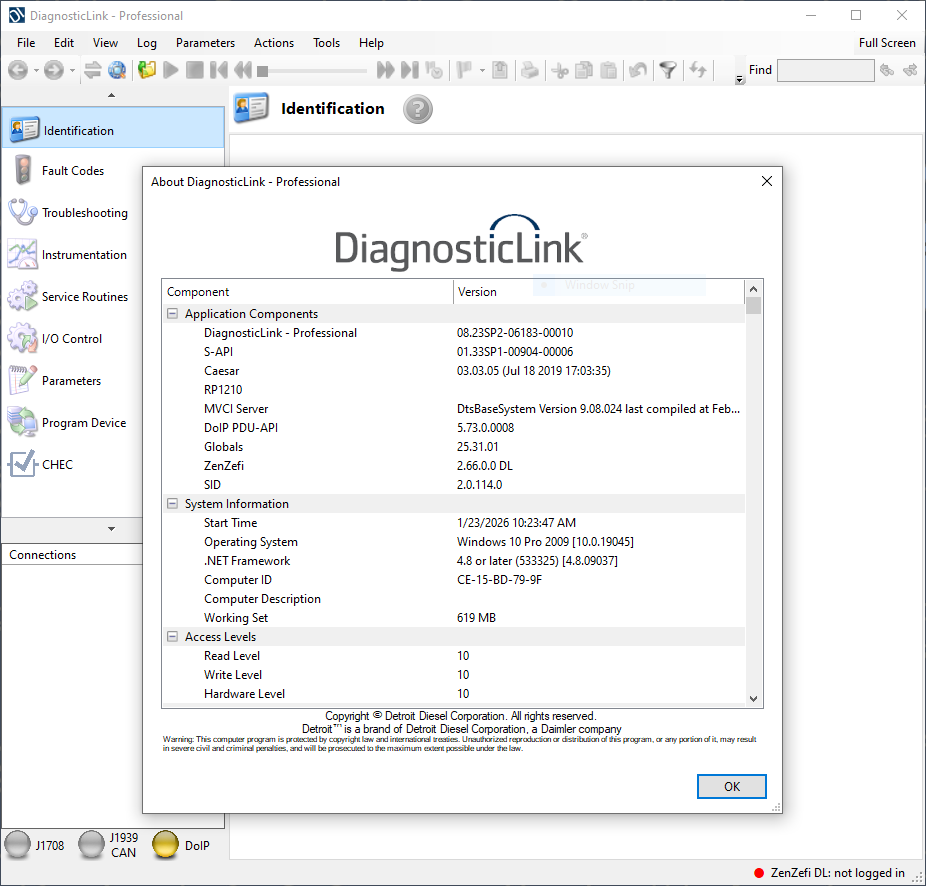Click inside the Find input field
The width and height of the screenshot is (926, 886).
click(825, 70)
